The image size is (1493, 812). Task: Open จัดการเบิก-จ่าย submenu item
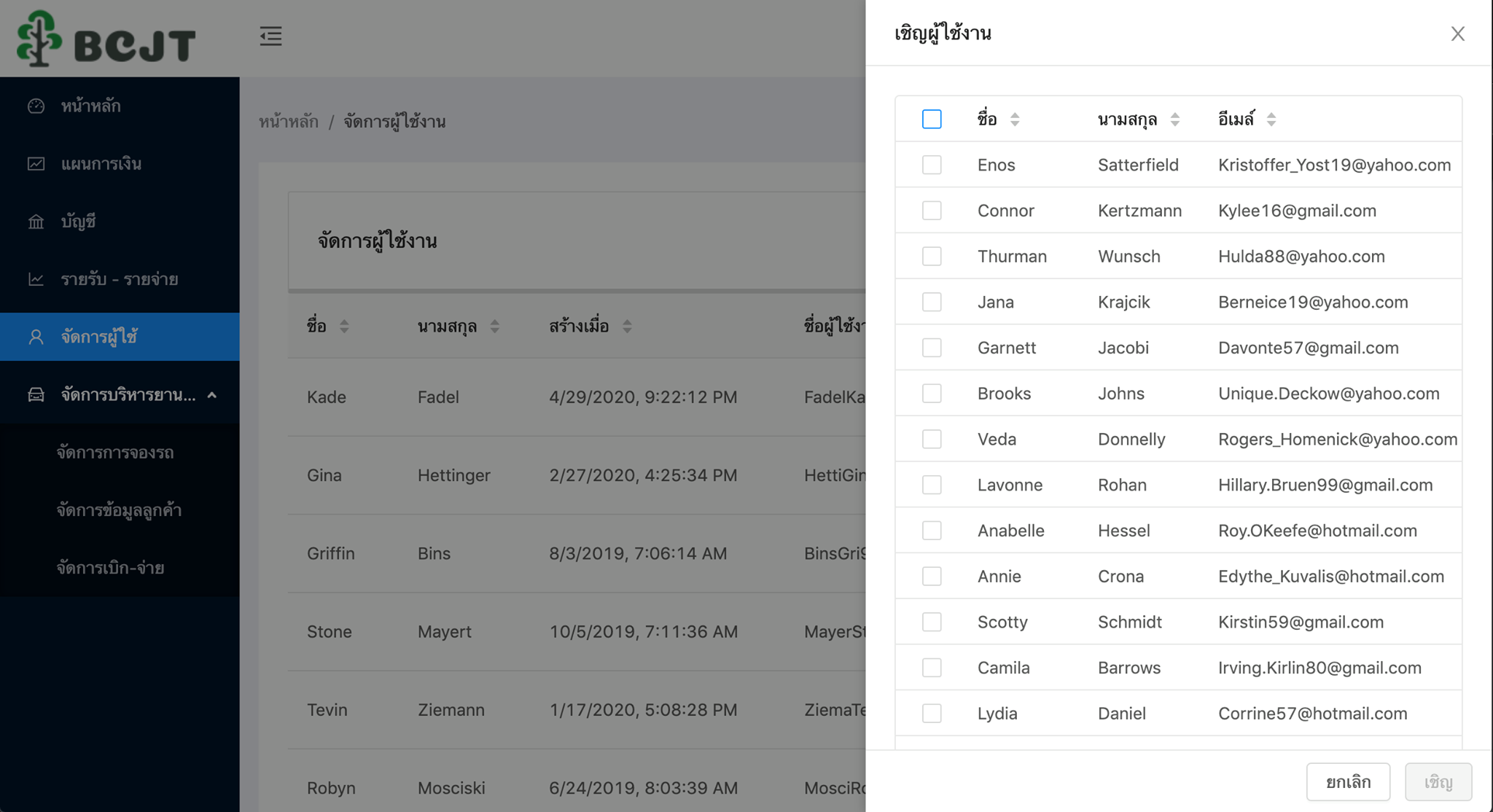[x=120, y=568]
